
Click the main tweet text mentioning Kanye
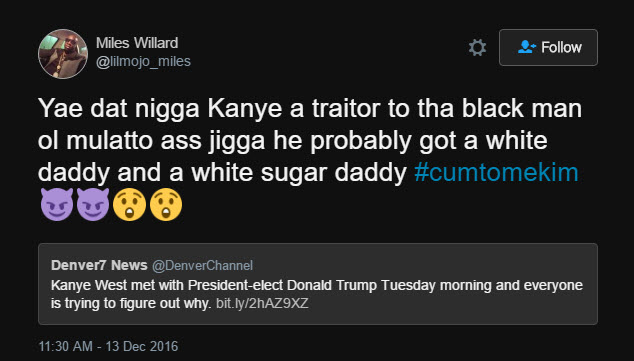(310, 141)
